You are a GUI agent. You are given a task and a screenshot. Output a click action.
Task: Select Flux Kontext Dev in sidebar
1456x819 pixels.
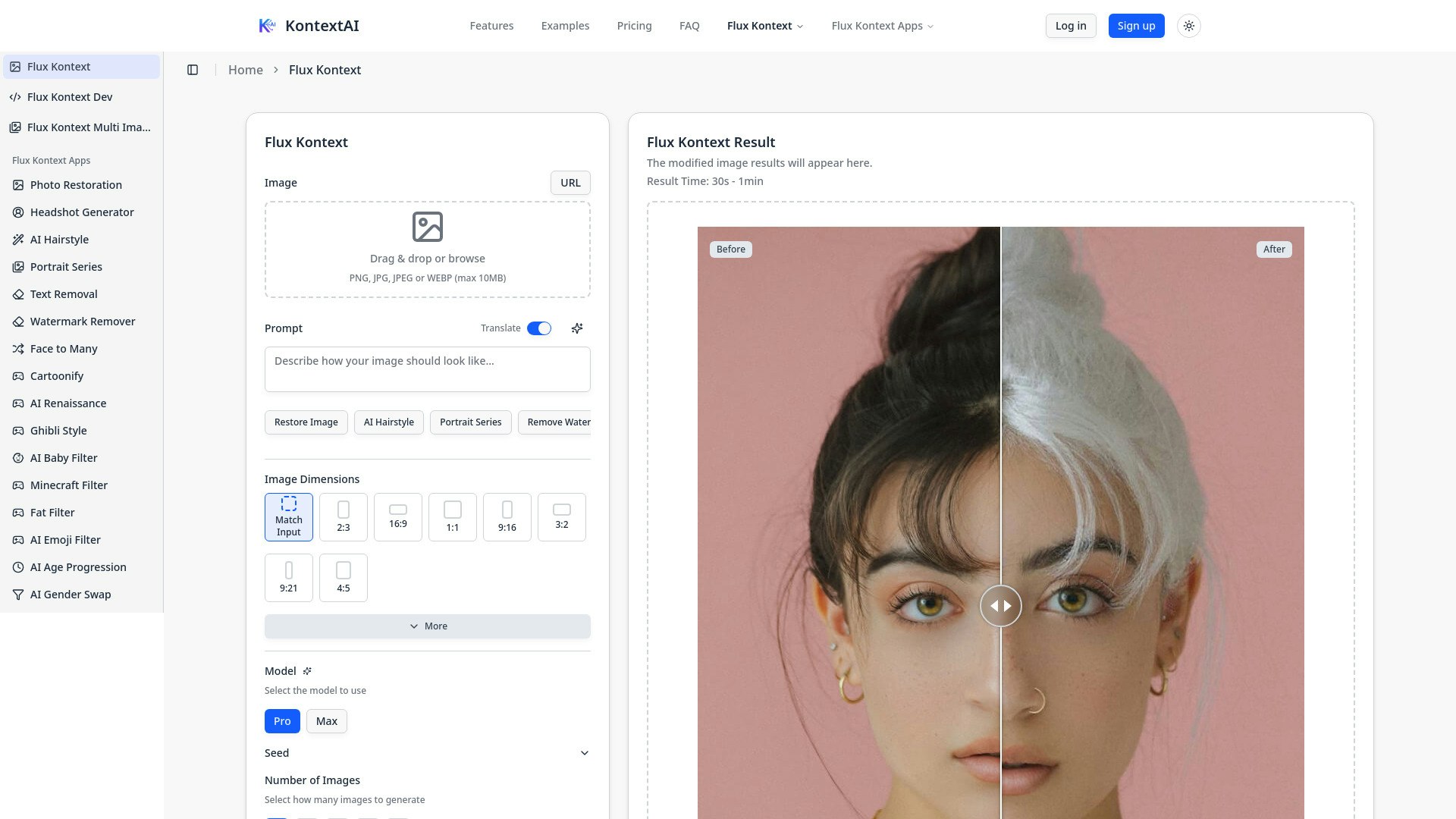[x=82, y=97]
